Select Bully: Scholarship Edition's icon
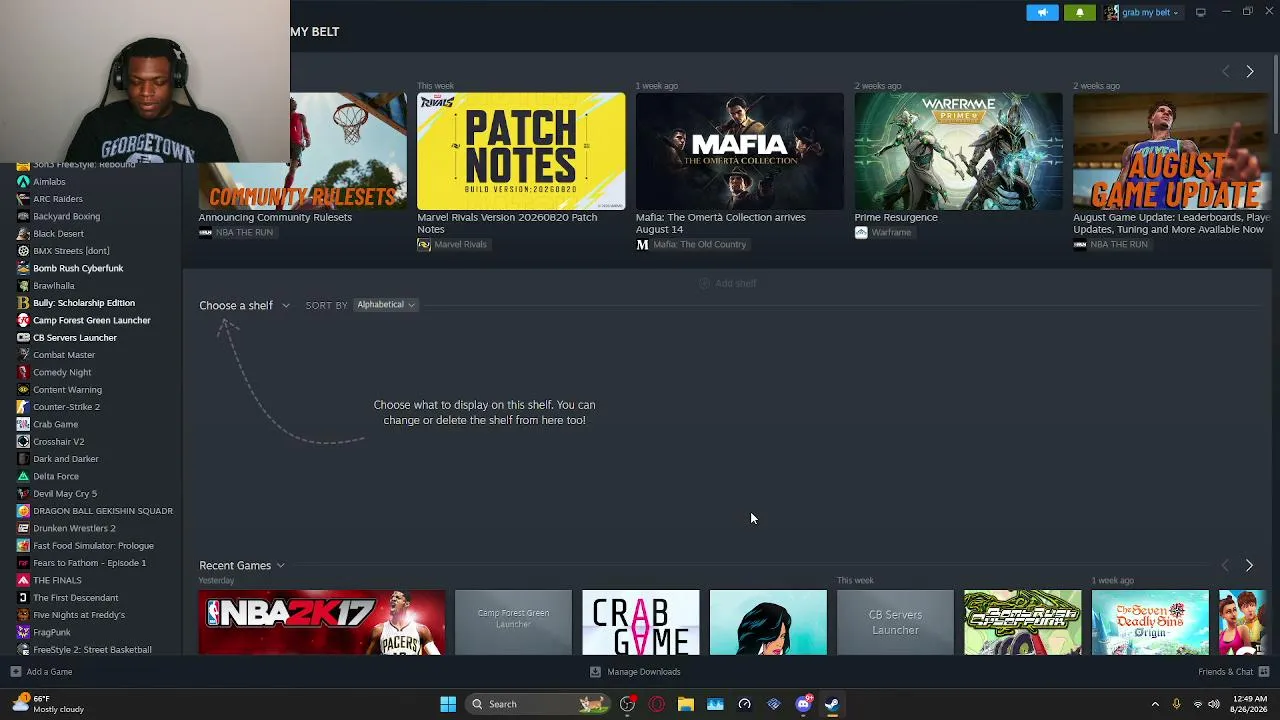Viewport: 1280px width, 720px height. [23, 303]
